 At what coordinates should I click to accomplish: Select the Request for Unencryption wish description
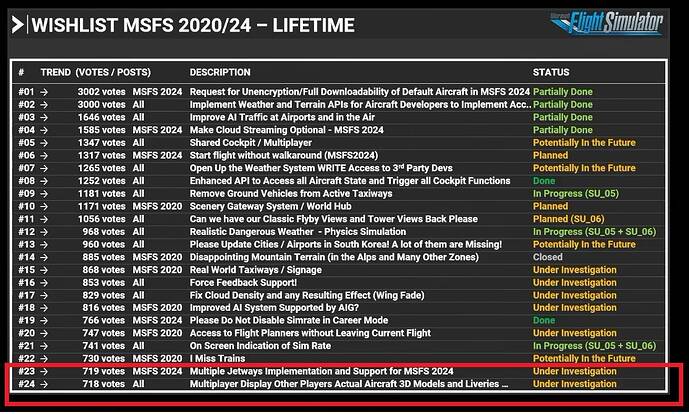359,92
